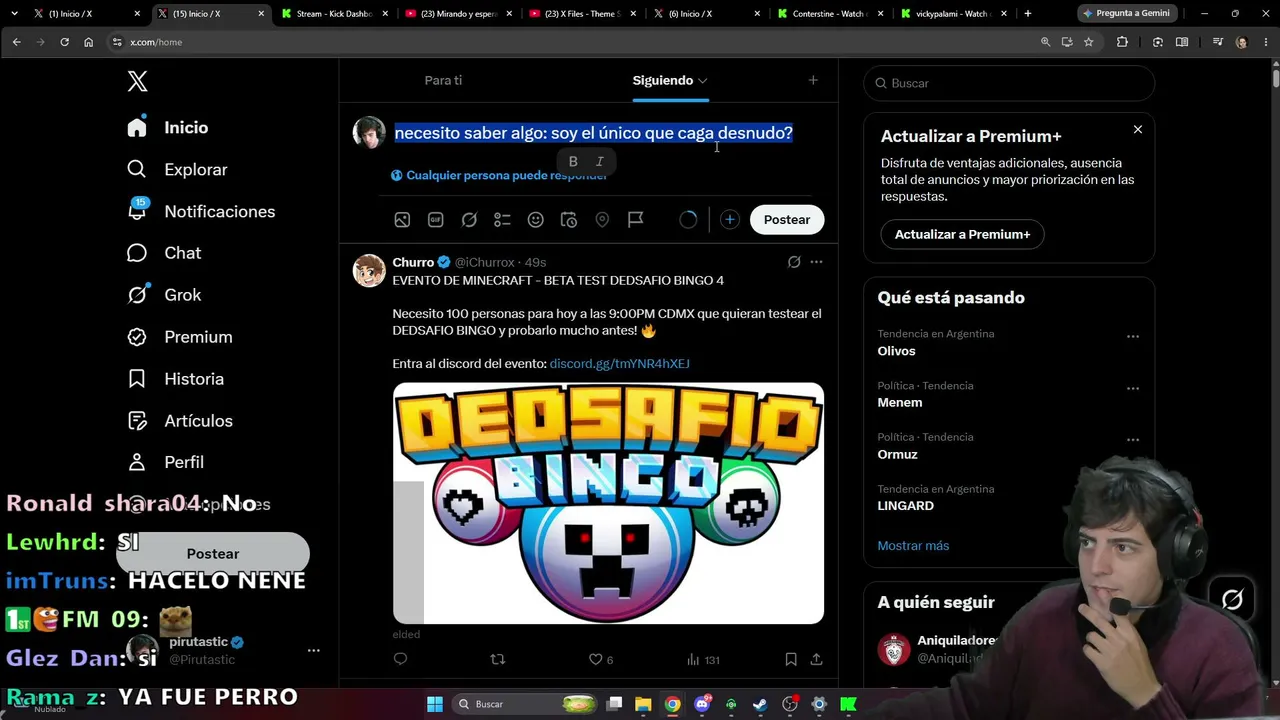Switch to X Files Theme browser tab
The width and height of the screenshot is (1280, 720).
[583, 14]
